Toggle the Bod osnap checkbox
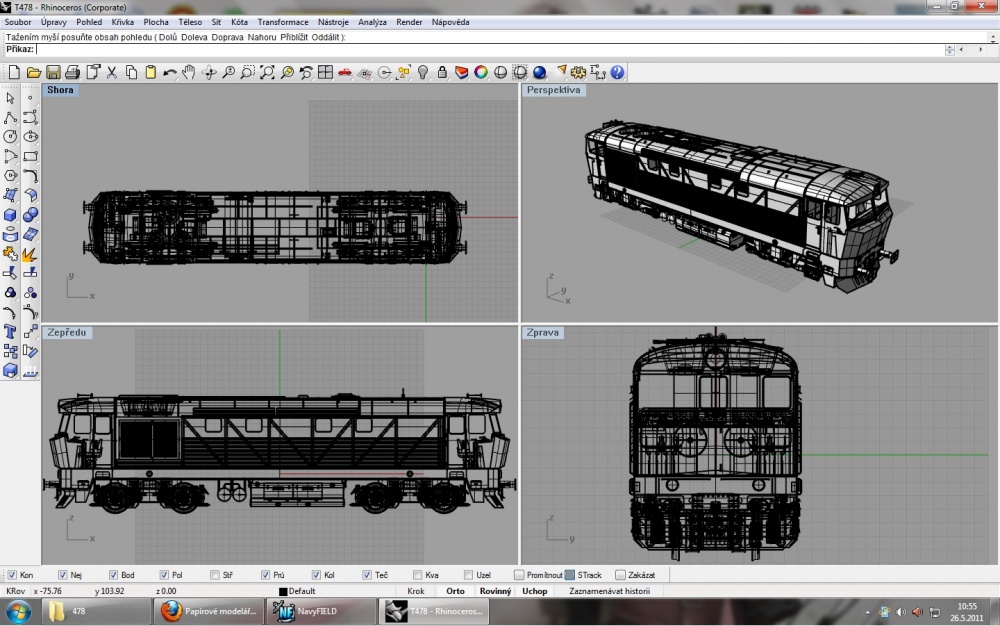The image size is (1000, 626). (113, 575)
